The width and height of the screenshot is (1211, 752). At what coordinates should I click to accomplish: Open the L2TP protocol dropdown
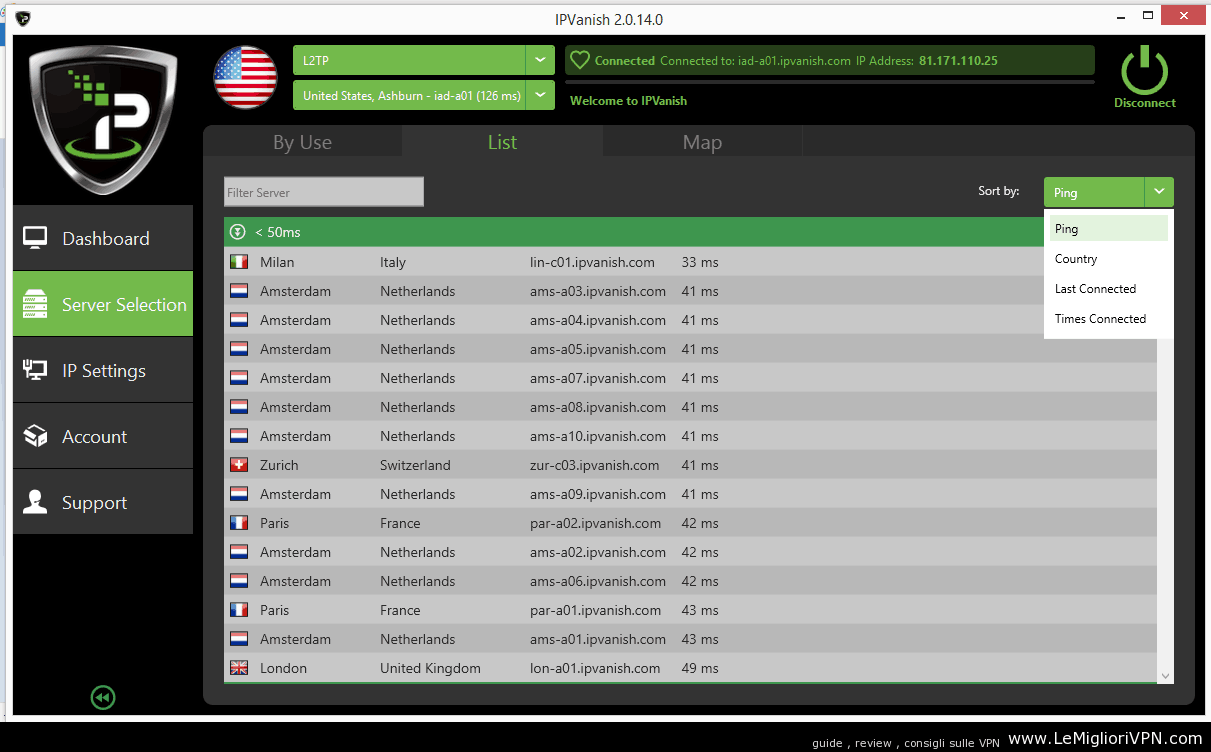click(x=540, y=60)
